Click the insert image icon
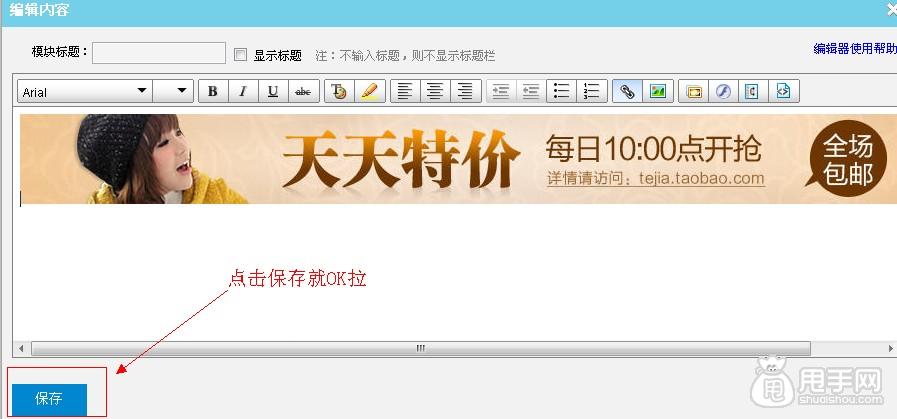The width and height of the screenshot is (897, 419). [658, 91]
